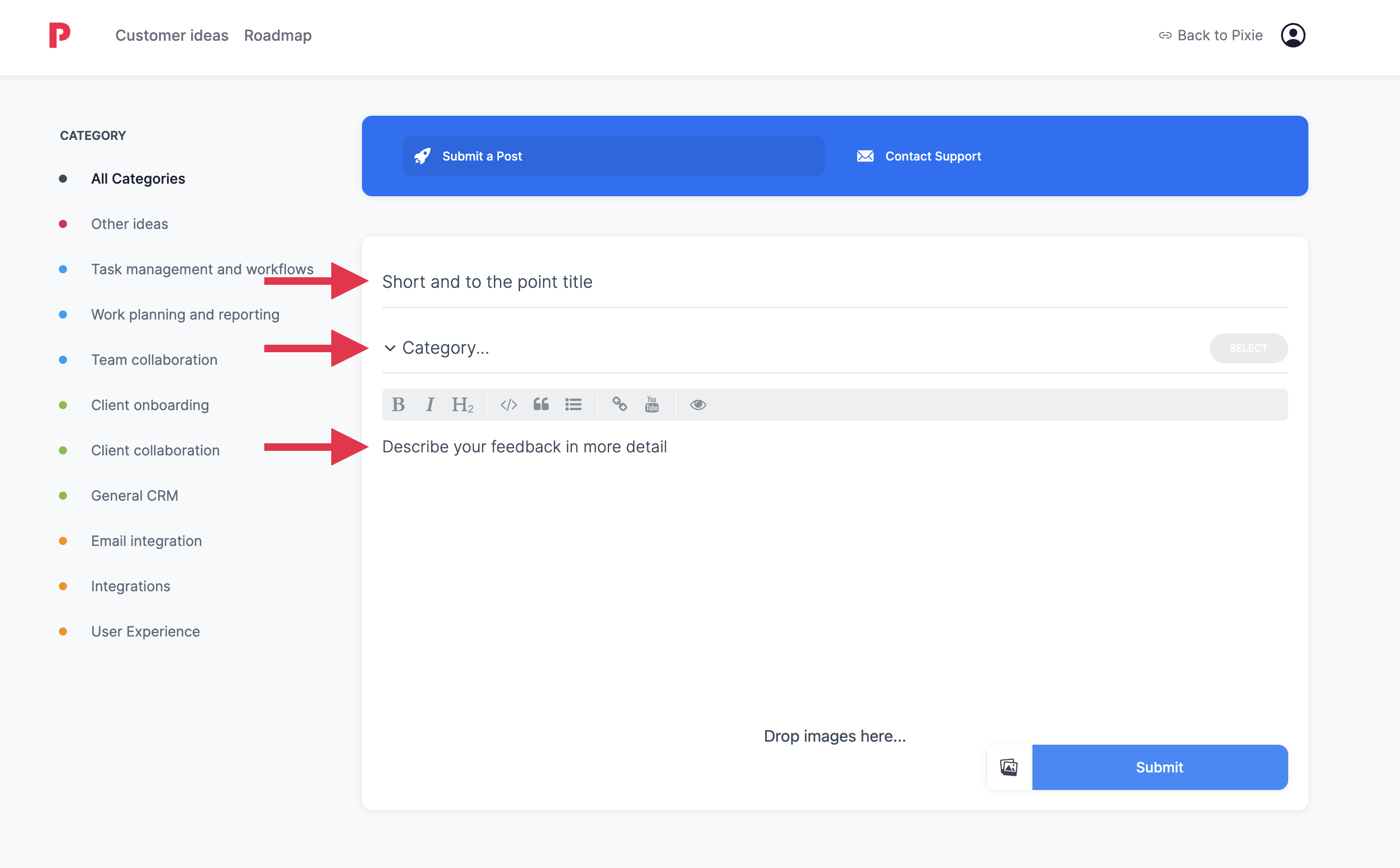
Task: Toggle bold formatting in editor toolbar
Action: point(398,405)
